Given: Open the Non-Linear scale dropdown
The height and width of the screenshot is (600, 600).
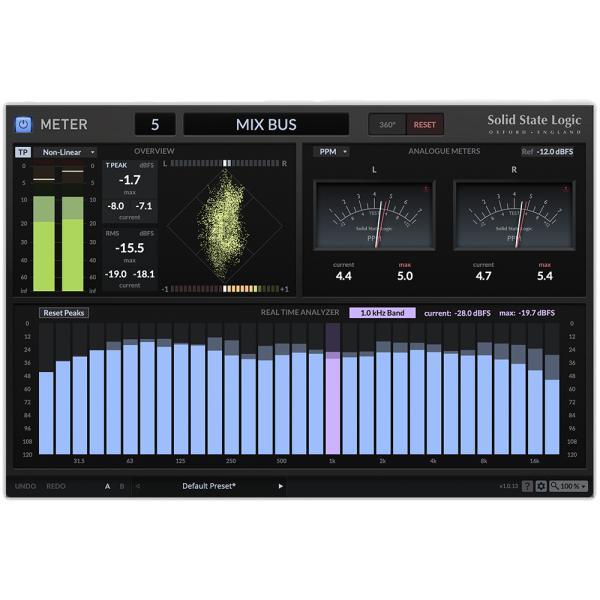Looking at the screenshot, I should pyautogui.click(x=65, y=152).
